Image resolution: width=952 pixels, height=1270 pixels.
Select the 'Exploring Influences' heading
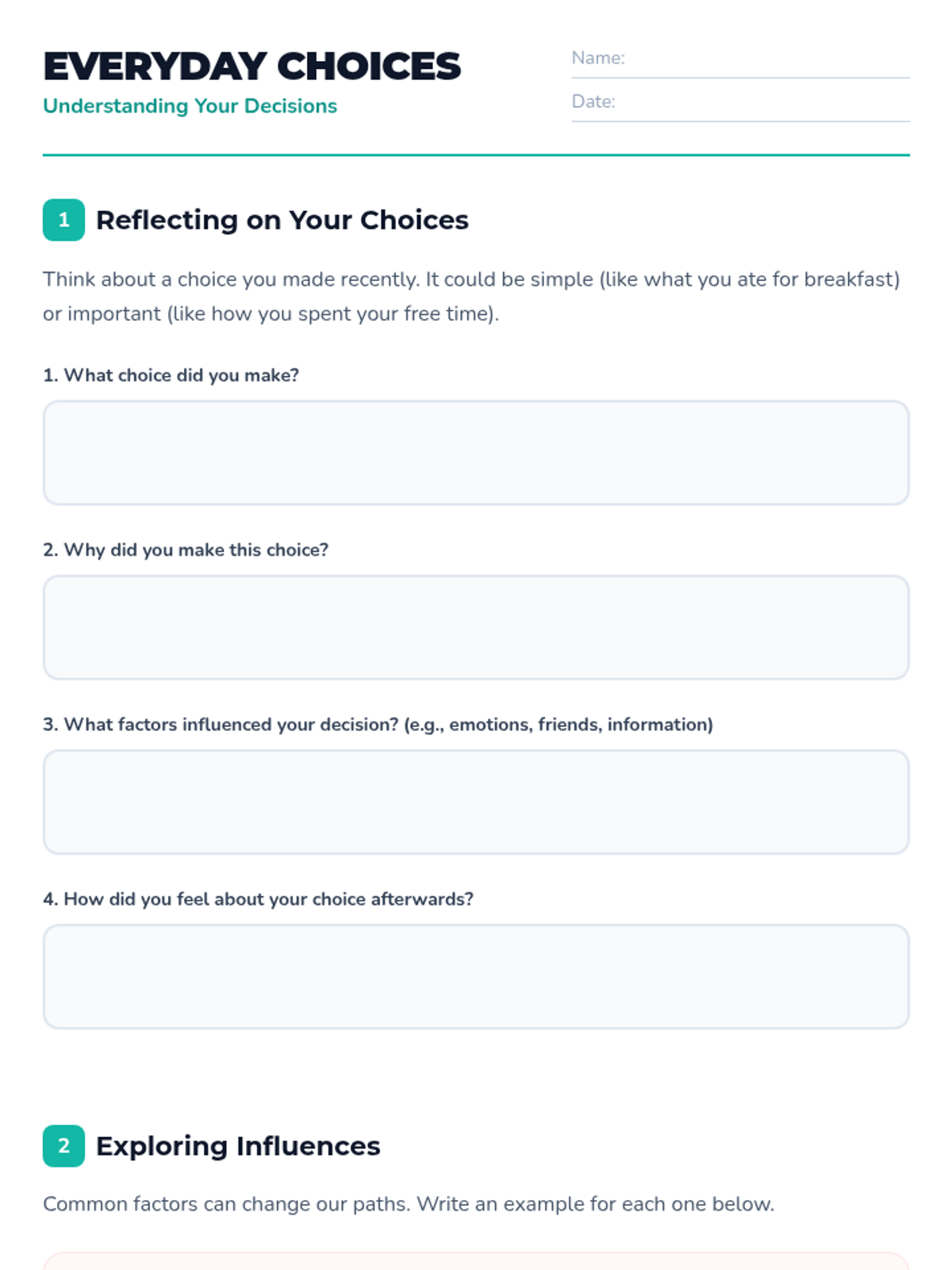pyautogui.click(x=238, y=1145)
